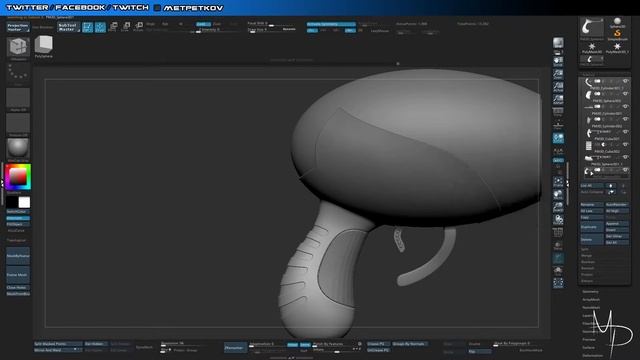640x360 pixels.
Task: Toggle Transp transparency icon
Action: click(558, 246)
